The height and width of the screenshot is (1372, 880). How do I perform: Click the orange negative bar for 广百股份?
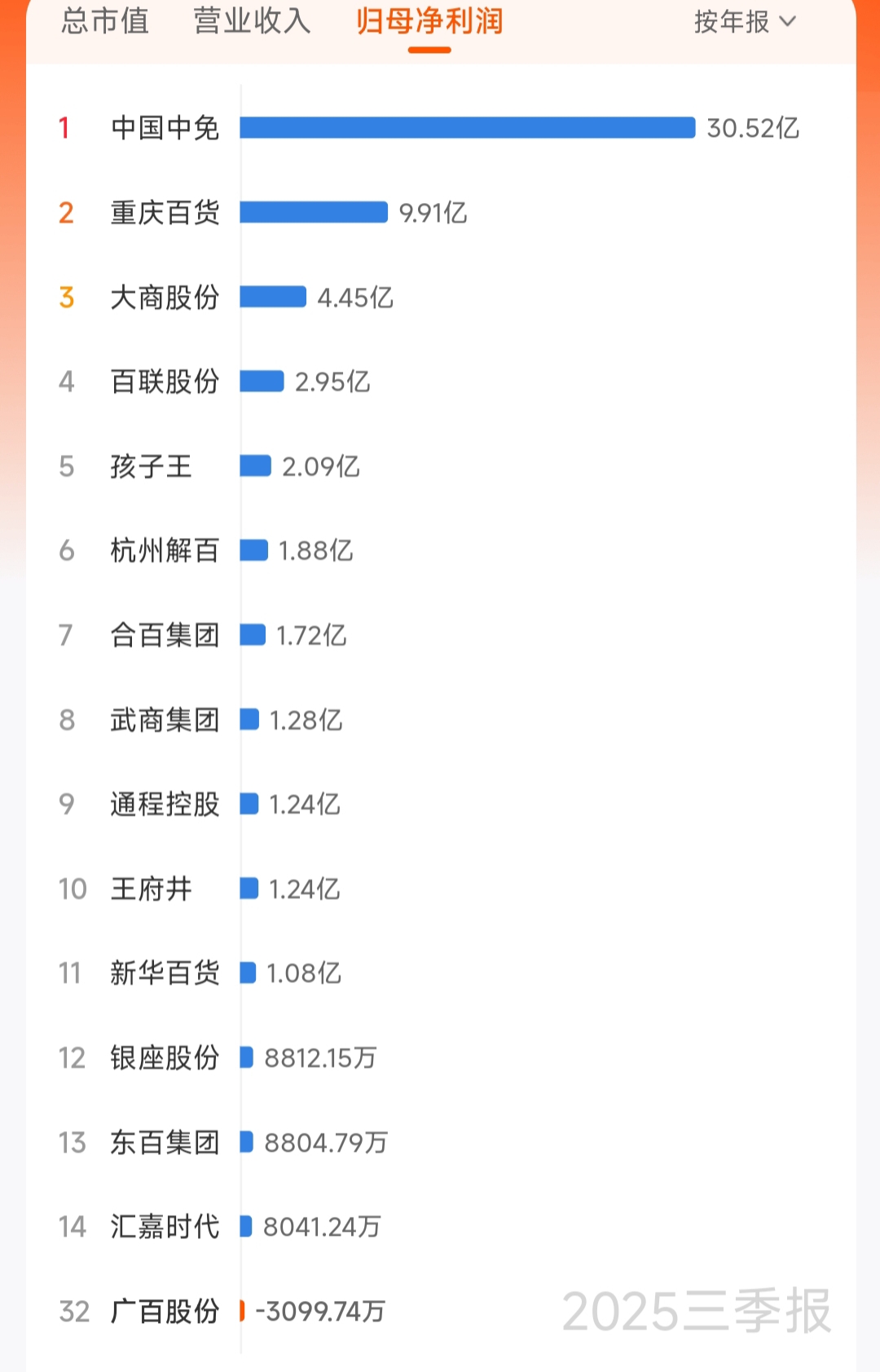point(242,1311)
